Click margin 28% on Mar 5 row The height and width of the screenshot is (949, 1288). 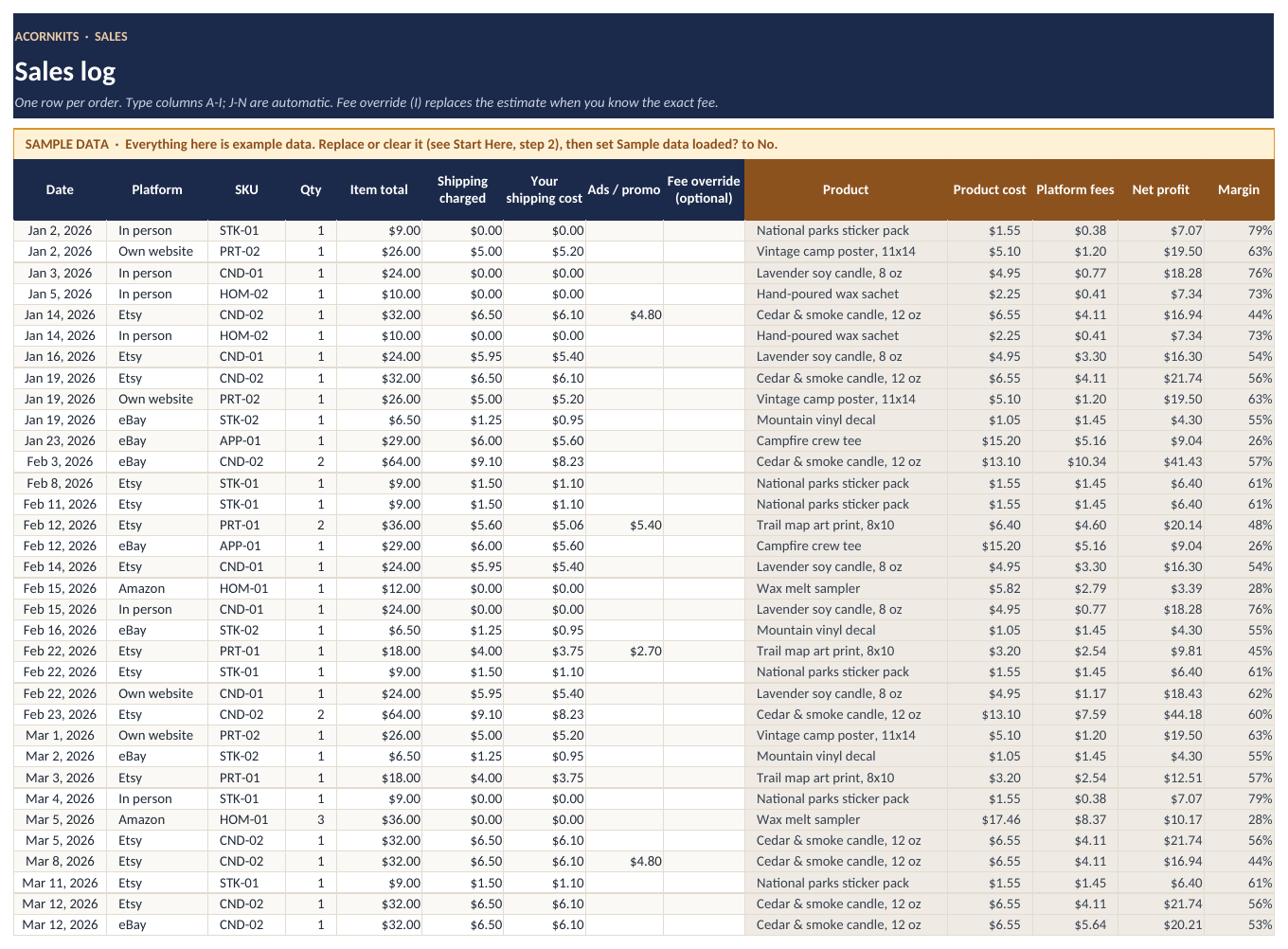[x=1239, y=819]
